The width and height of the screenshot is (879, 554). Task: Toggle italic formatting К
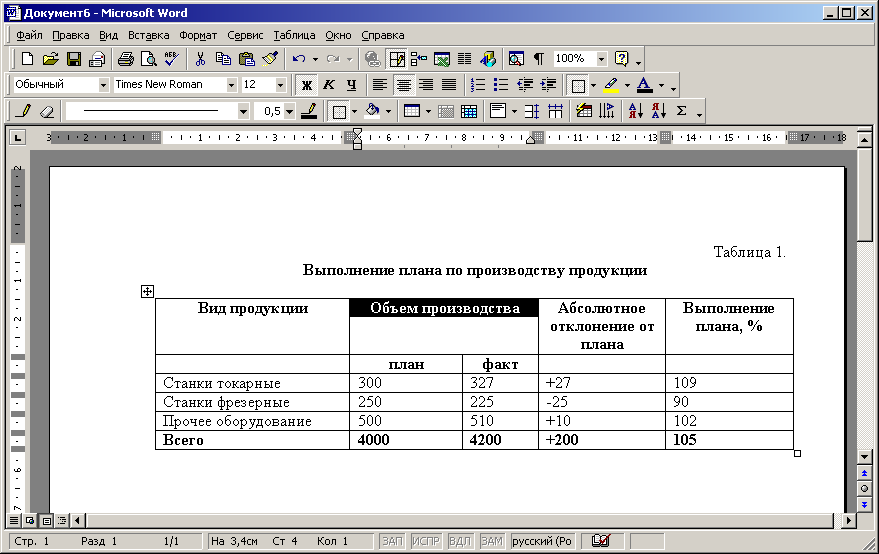[x=329, y=85]
